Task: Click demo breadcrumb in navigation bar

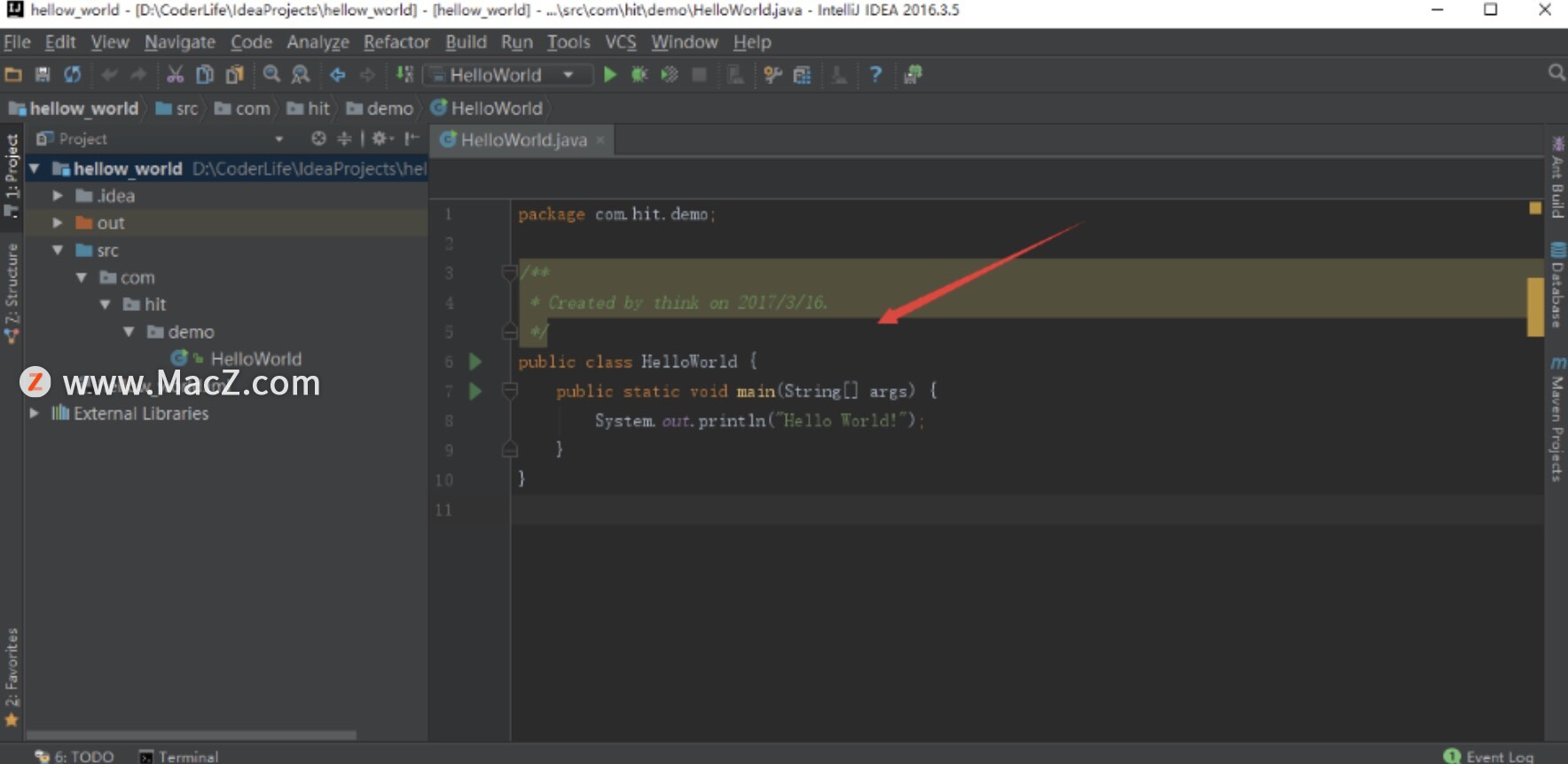Action: coord(380,108)
